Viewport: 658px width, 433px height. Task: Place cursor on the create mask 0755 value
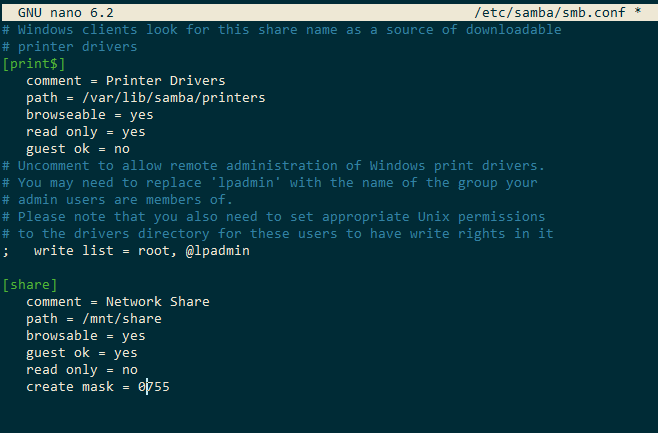tap(154, 387)
